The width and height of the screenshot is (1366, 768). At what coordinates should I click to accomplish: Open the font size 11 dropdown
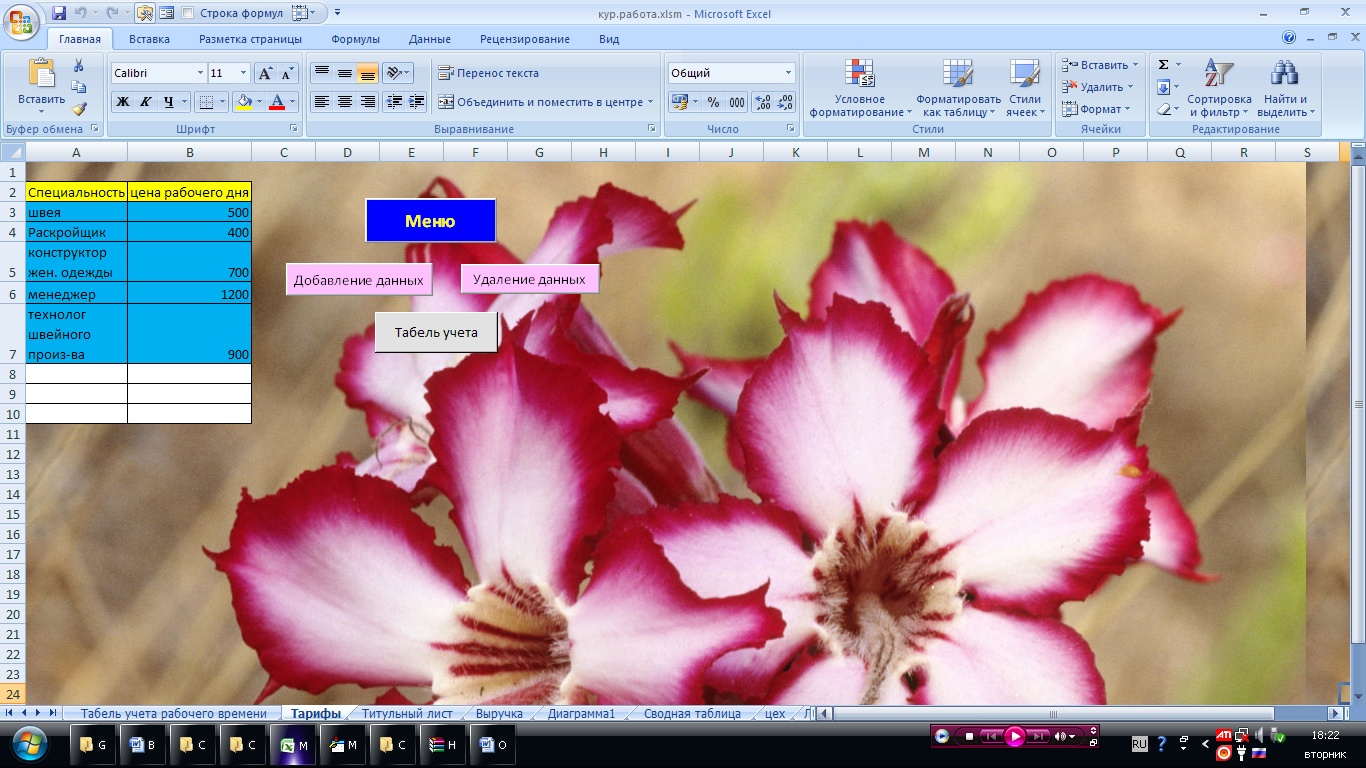pos(244,73)
